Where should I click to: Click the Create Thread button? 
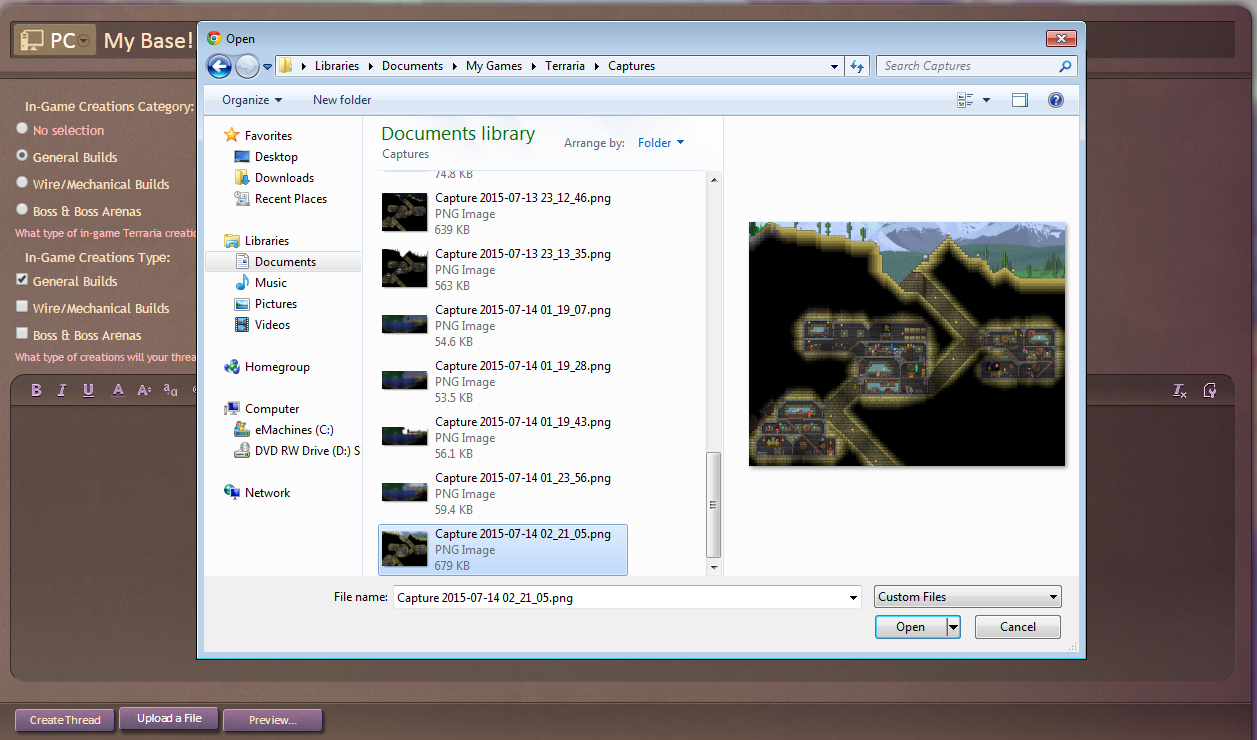(x=65, y=720)
